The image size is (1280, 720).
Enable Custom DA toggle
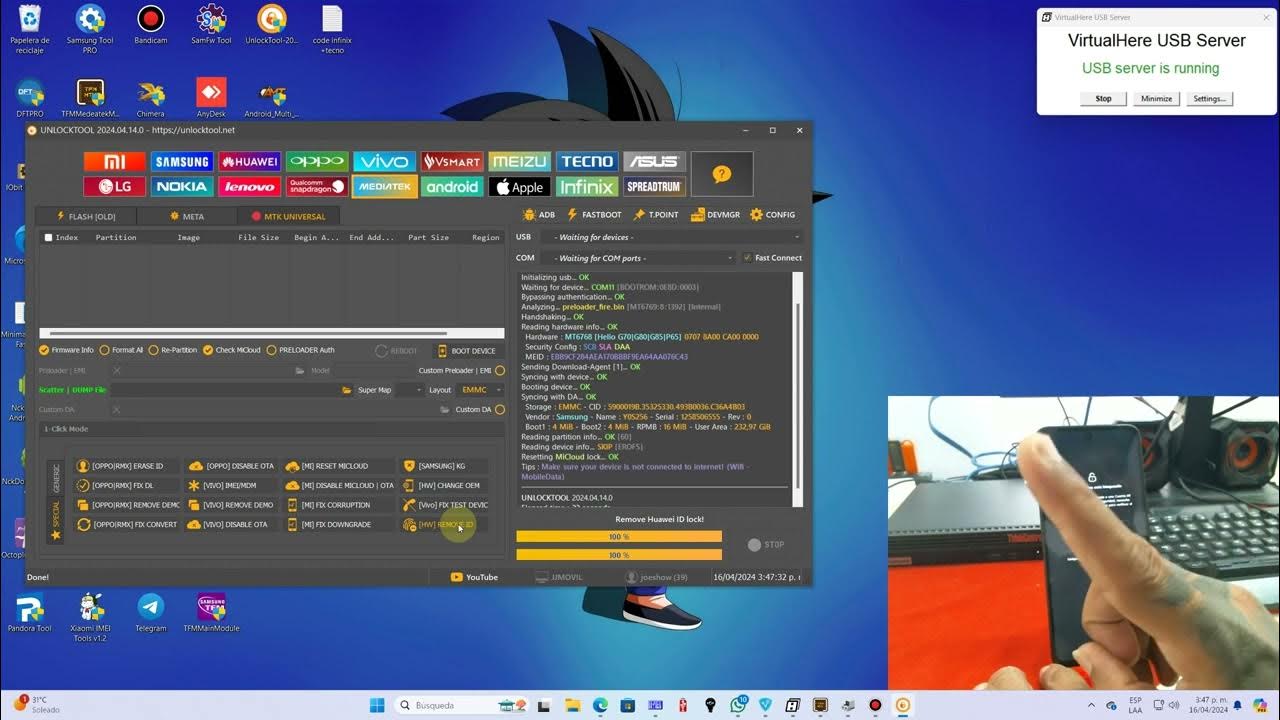pyautogui.click(x=500, y=409)
